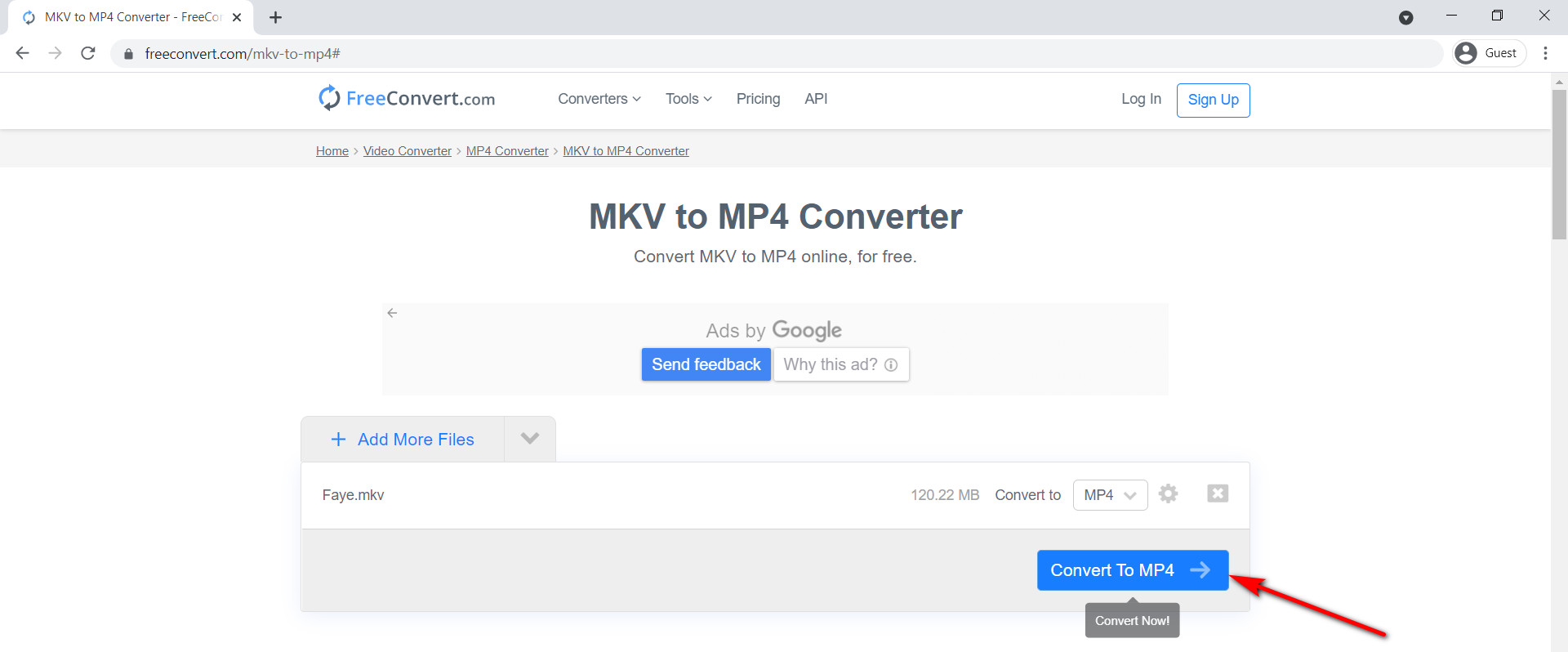Open the MP4 Converter breadcrumb link
1568x652 pixels.
pyautogui.click(x=507, y=151)
